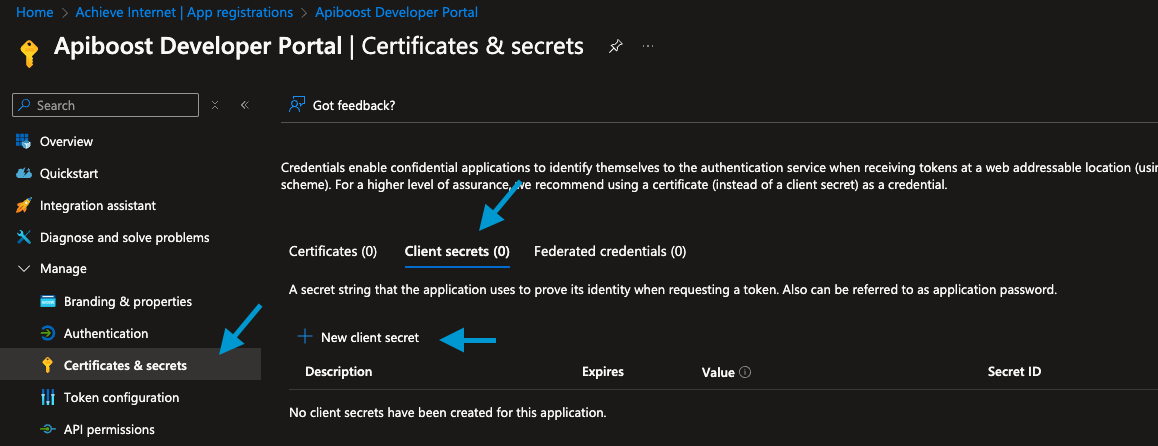The image size is (1158, 446).
Task: Select the Client secrets (0) tab
Action: click(457, 251)
